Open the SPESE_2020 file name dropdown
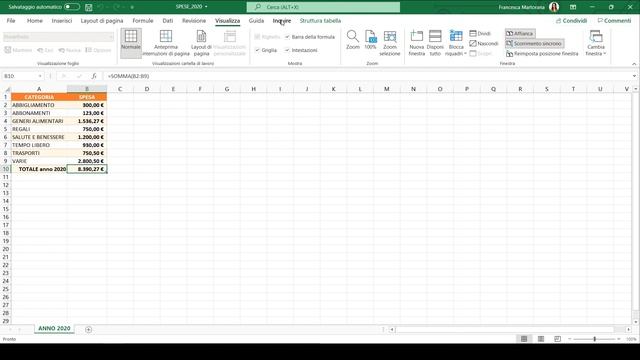 [192, 7]
